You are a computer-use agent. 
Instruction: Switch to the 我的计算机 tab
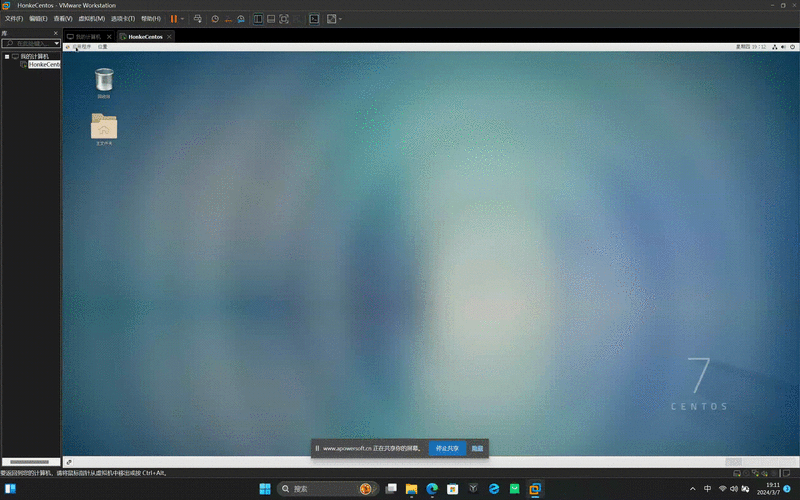tap(87, 36)
